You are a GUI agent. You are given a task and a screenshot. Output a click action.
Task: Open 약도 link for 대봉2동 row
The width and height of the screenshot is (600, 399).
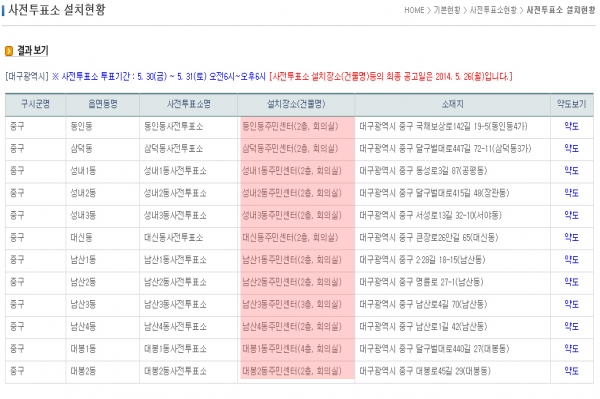click(571, 371)
